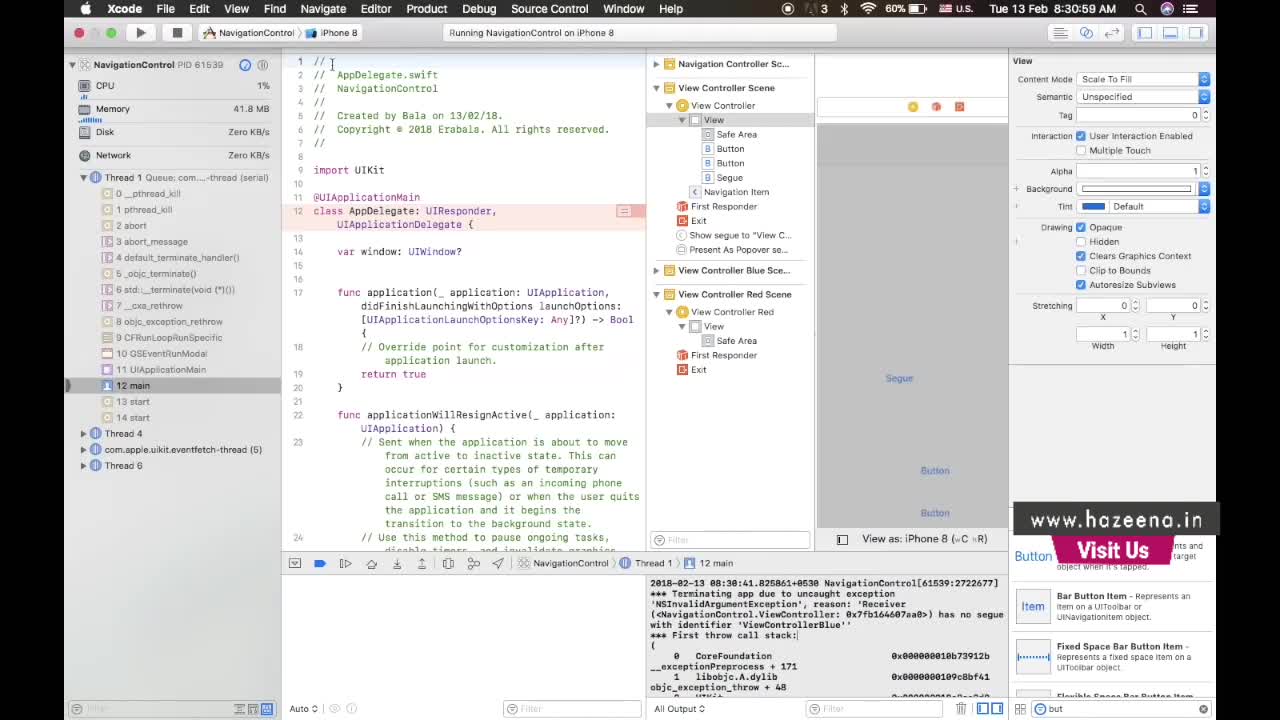Screen dimensions: 1280x720
Task: Select iPhone 8 run destination
Action: pos(331,33)
